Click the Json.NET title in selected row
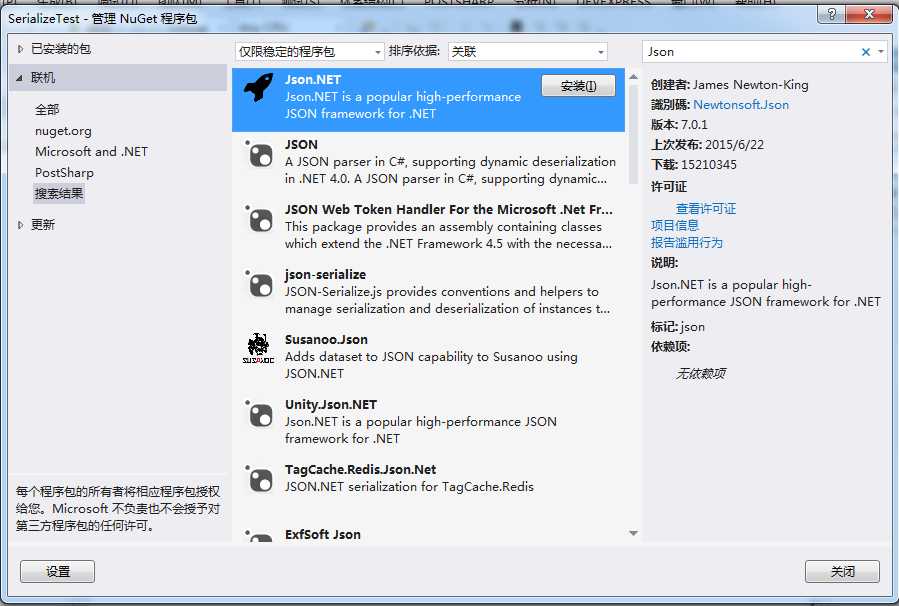The height and width of the screenshot is (606, 899). pyautogui.click(x=313, y=80)
